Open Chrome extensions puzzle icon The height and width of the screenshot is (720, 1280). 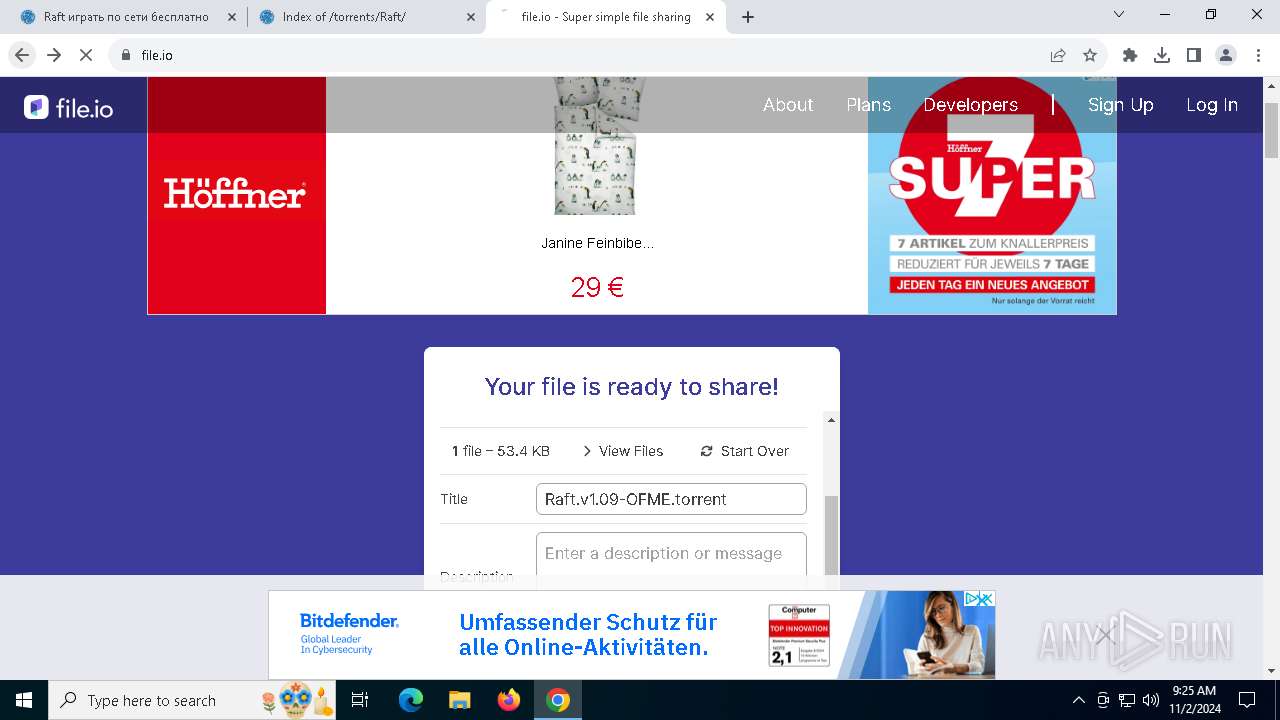(x=1130, y=55)
